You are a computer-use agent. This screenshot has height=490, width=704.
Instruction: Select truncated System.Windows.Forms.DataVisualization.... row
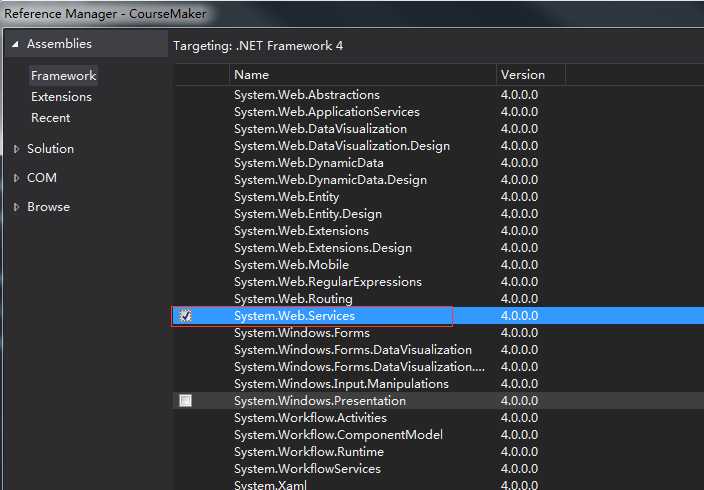440,367
